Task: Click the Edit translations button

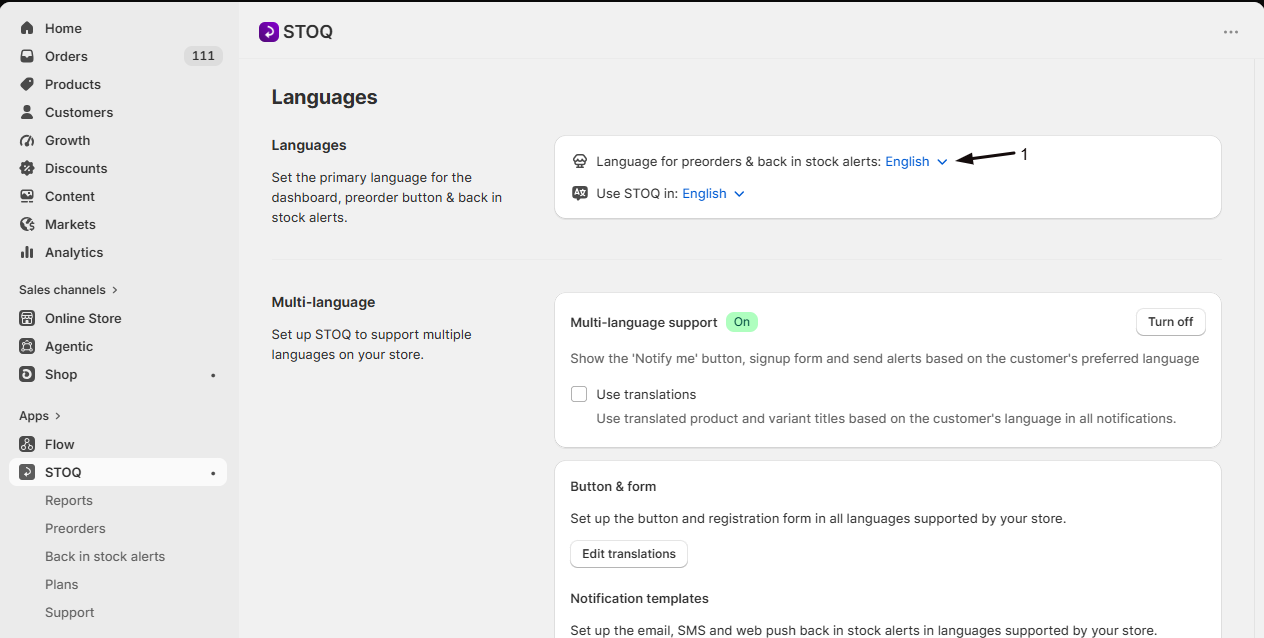Action: pyautogui.click(x=629, y=554)
